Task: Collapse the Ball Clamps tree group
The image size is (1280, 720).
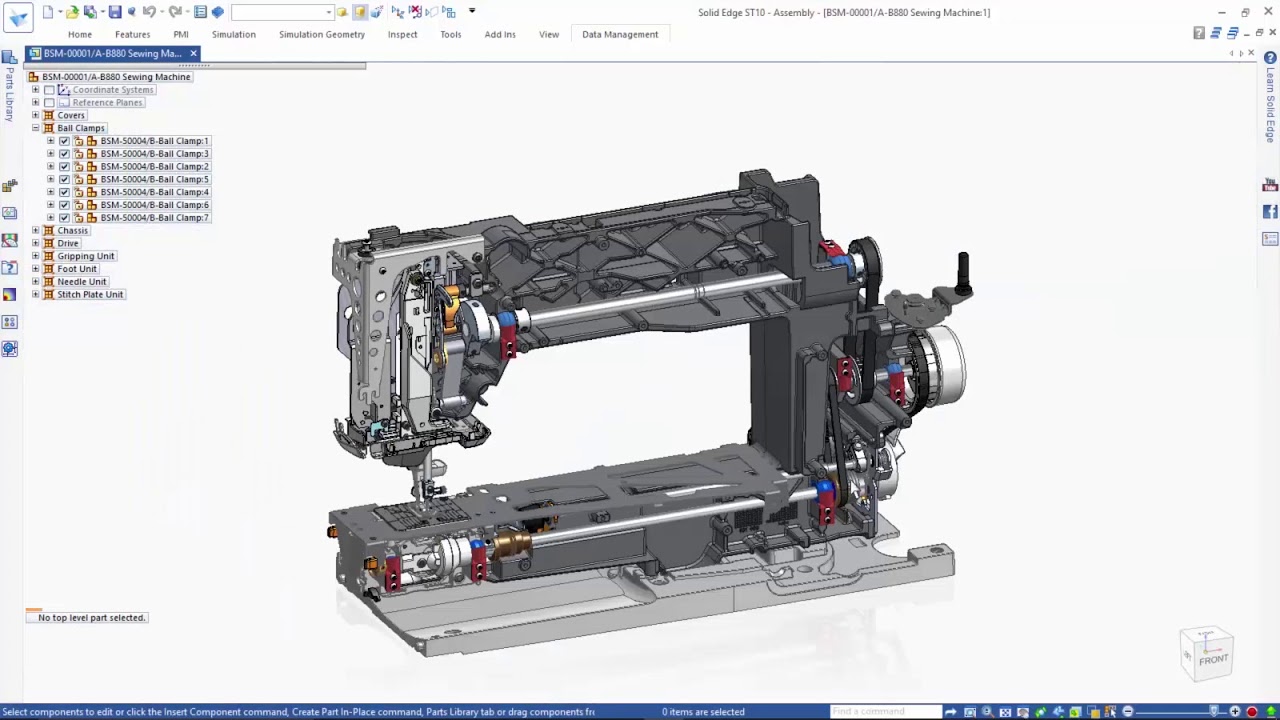Action: point(35,128)
